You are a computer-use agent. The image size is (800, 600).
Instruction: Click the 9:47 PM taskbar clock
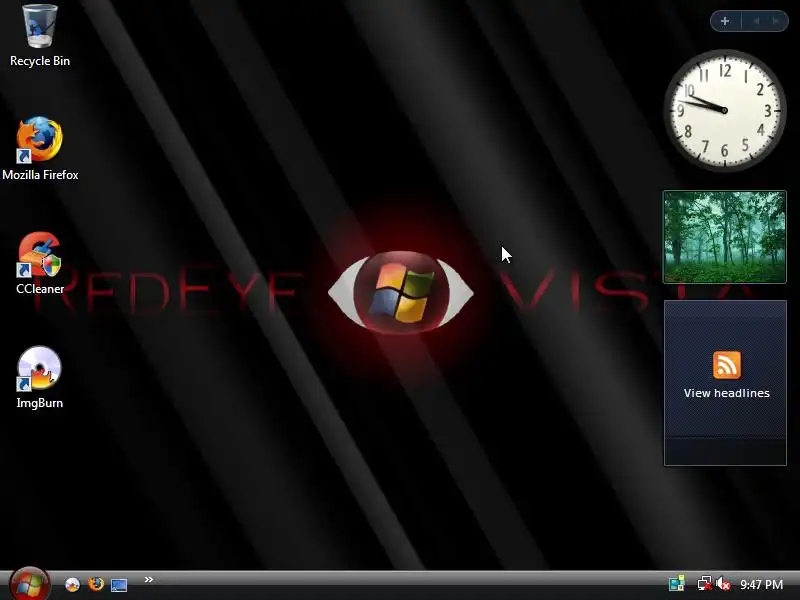tap(762, 584)
